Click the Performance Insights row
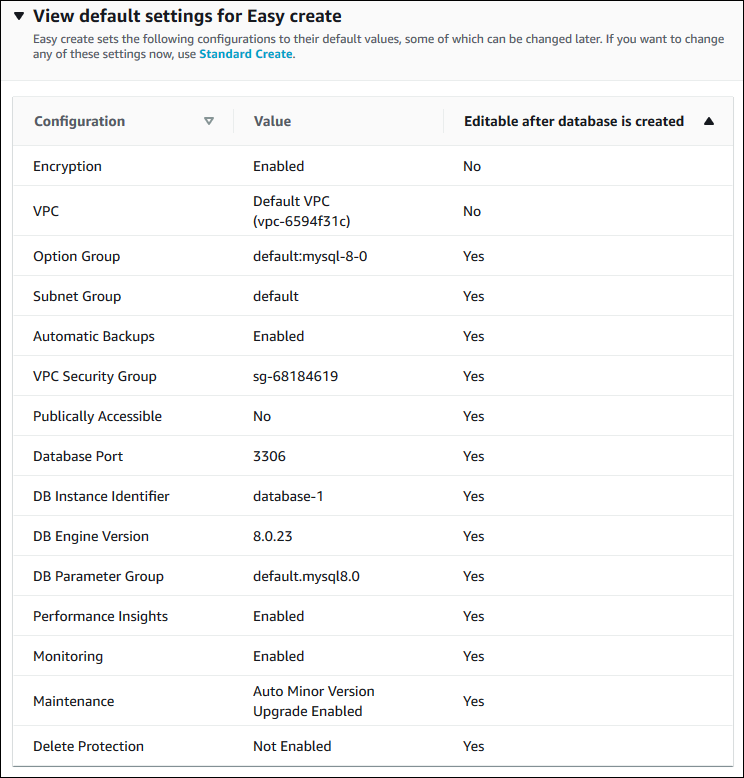The height and width of the screenshot is (778, 744). point(100,616)
